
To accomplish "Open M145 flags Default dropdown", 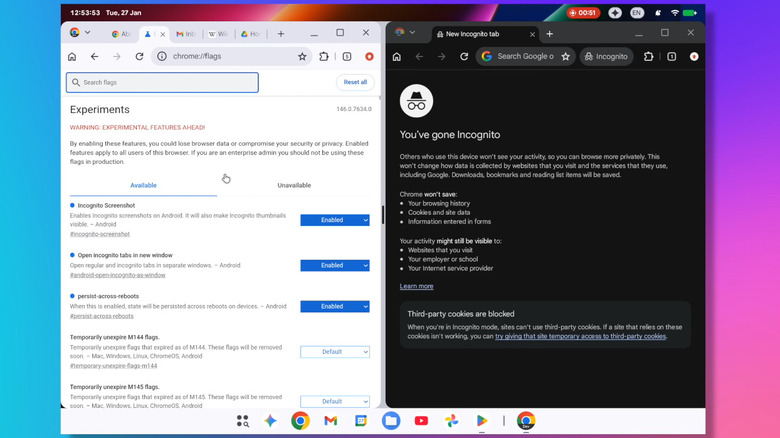I will click(x=335, y=402).
